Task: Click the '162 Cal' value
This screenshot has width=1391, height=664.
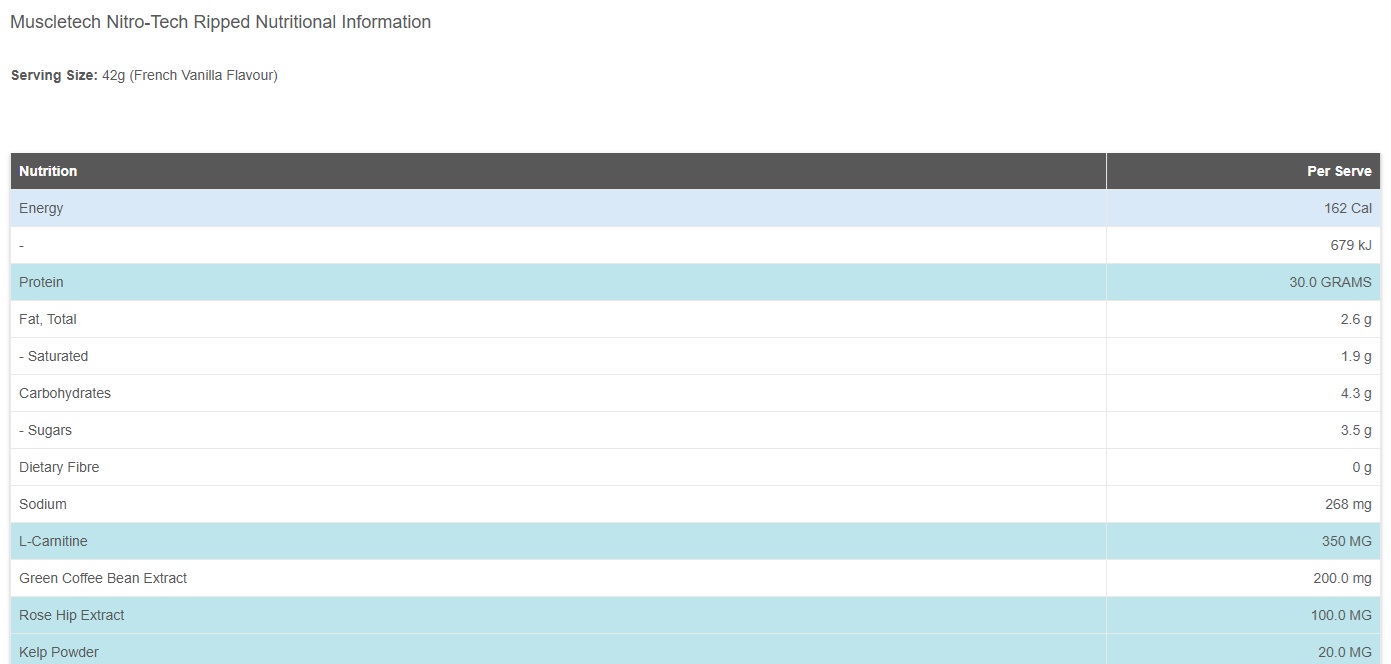Action: click(1348, 208)
